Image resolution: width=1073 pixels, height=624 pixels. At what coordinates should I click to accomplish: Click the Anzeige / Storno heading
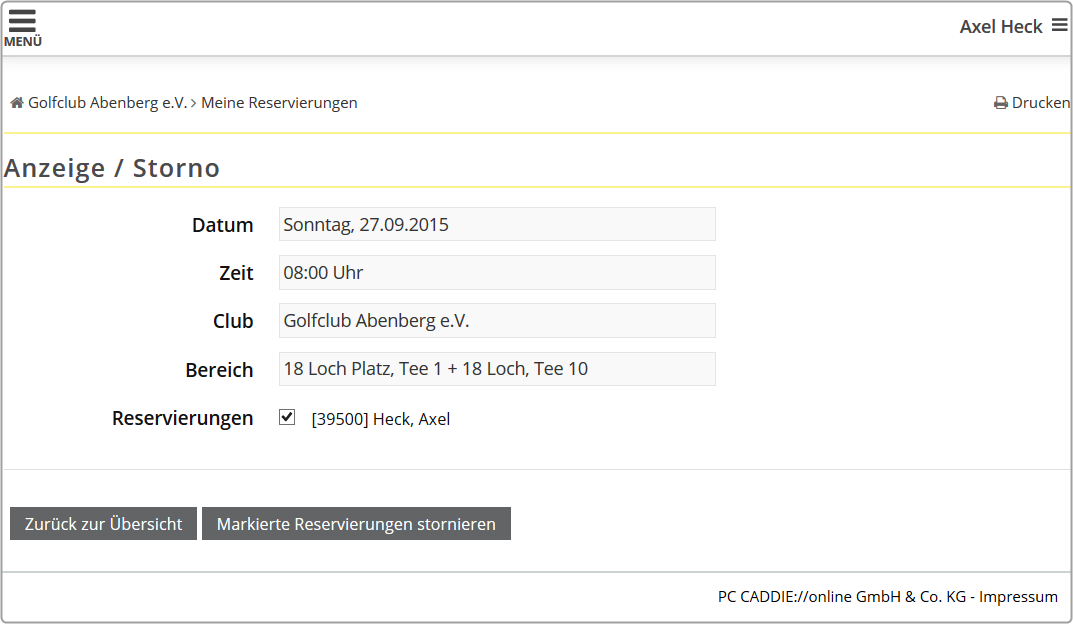pyautogui.click(x=112, y=168)
